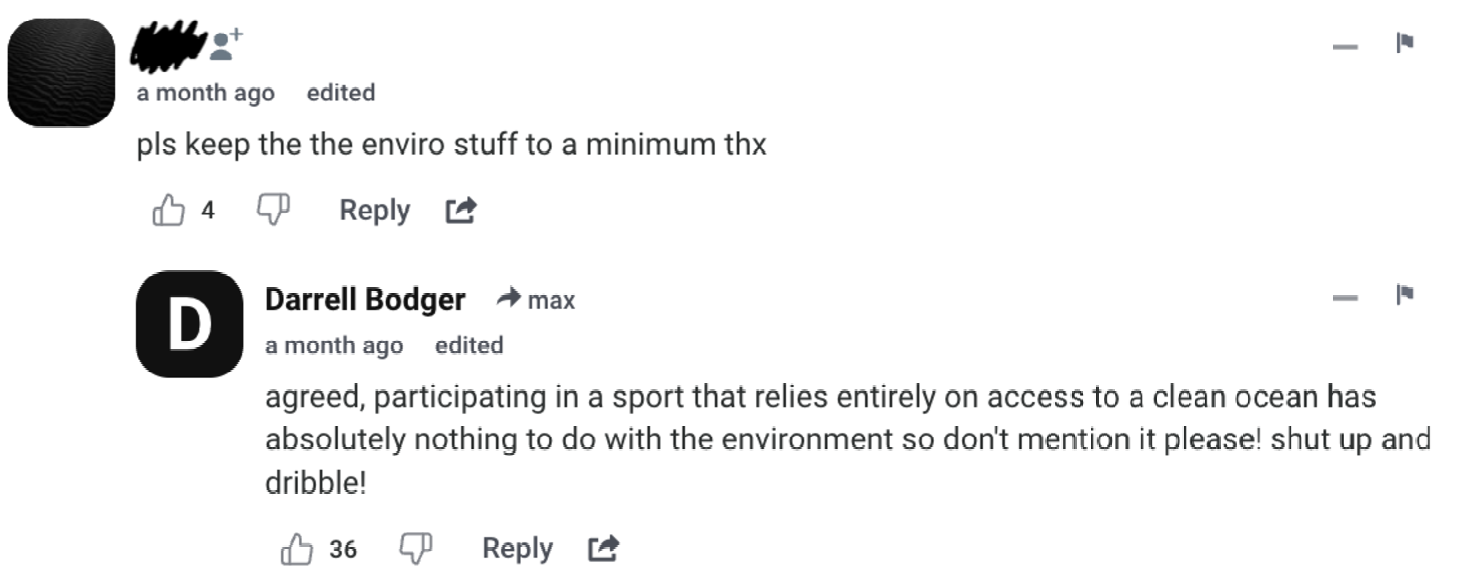This screenshot has height=568, width=1464.
Task: Collapse Darrell Bodger's reply
Action: [1346, 298]
